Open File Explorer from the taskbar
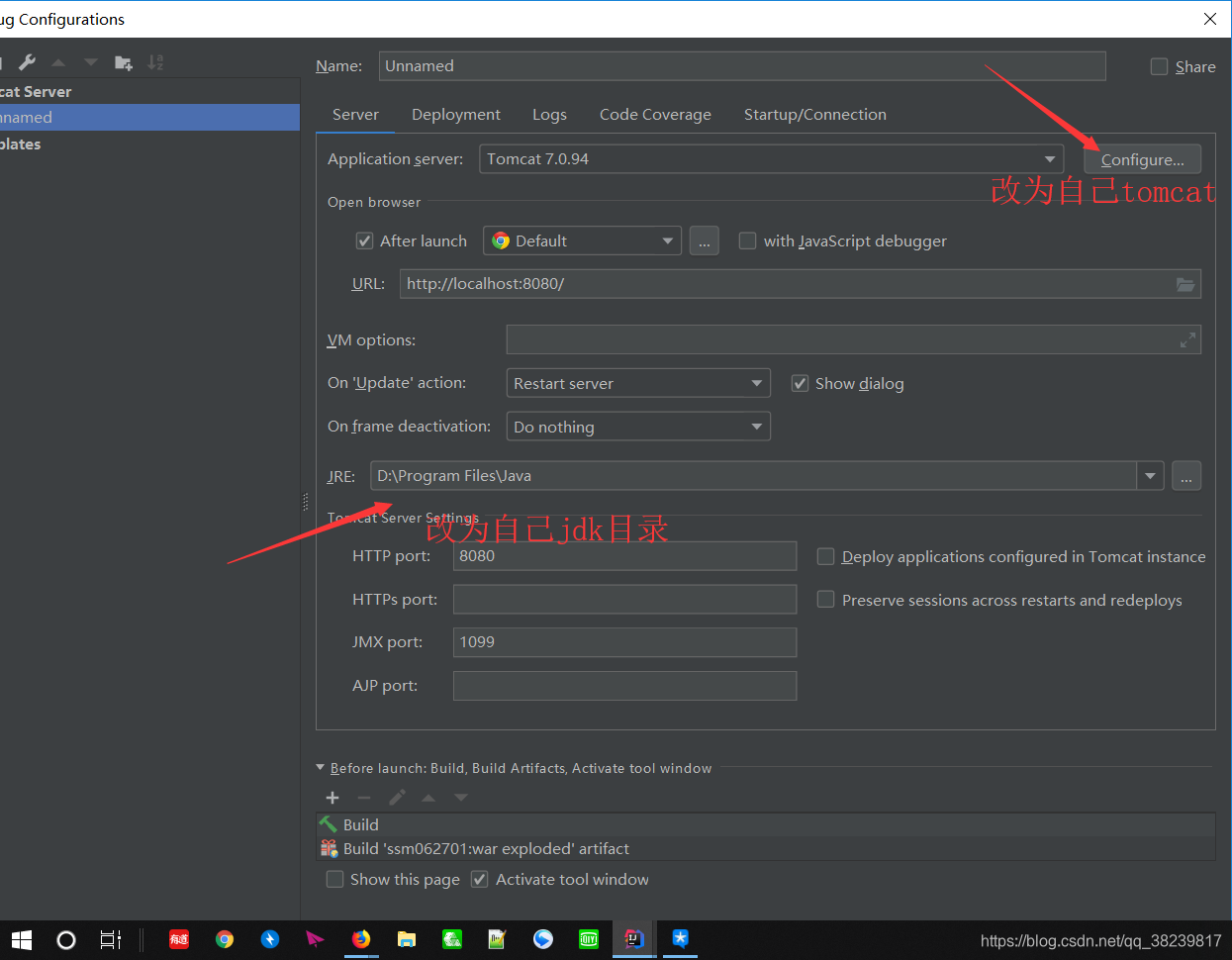 [407, 939]
